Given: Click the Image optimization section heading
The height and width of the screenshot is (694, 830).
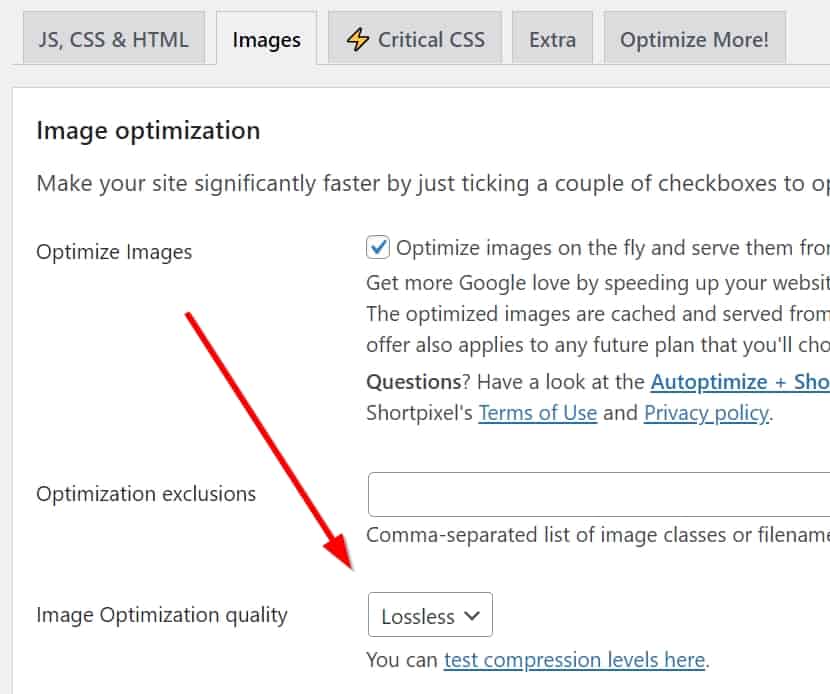Looking at the screenshot, I should coord(148,131).
